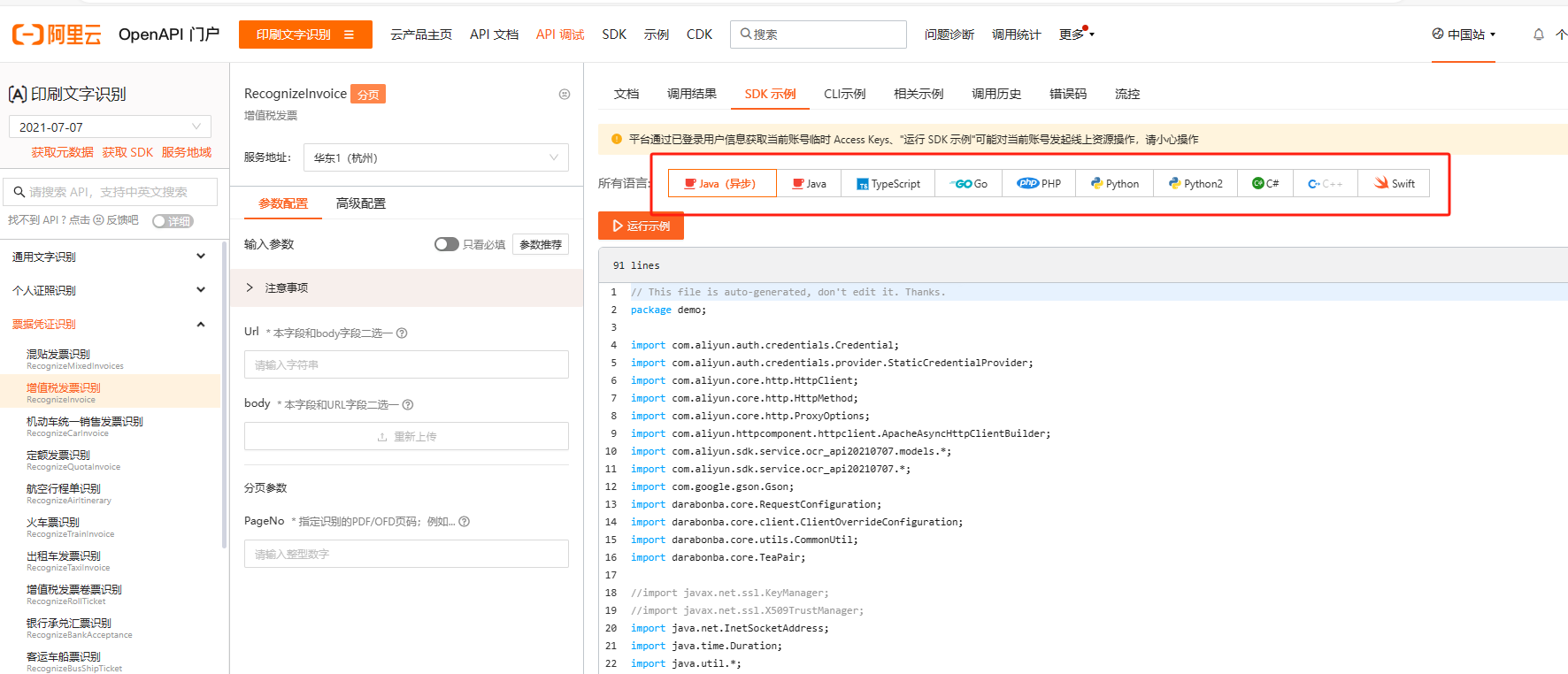Select the TypeScript language option
The width and height of the screenshot is (1568, 674).
pos(888,183)
